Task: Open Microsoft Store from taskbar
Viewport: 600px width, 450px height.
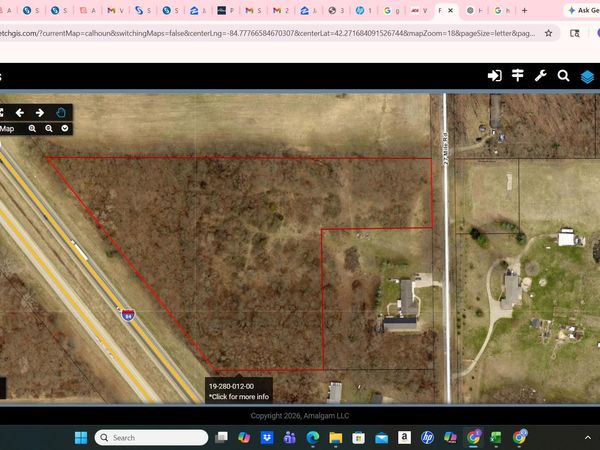Action: point(359,437)
